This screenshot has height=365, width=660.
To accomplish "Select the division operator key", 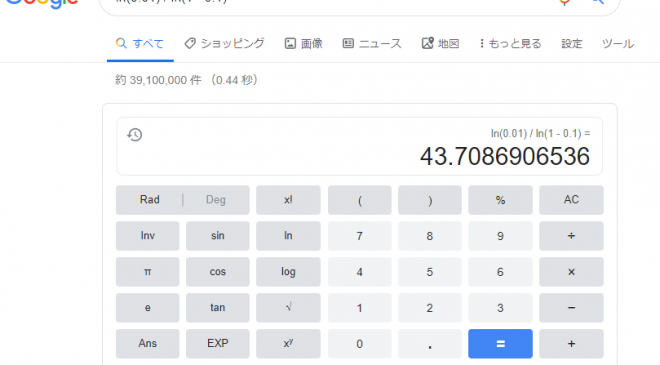I will coord(571,236).
